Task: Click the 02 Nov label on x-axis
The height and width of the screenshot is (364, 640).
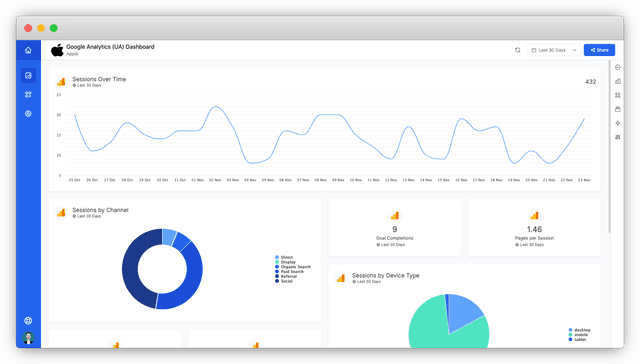Action: (215, 180)
